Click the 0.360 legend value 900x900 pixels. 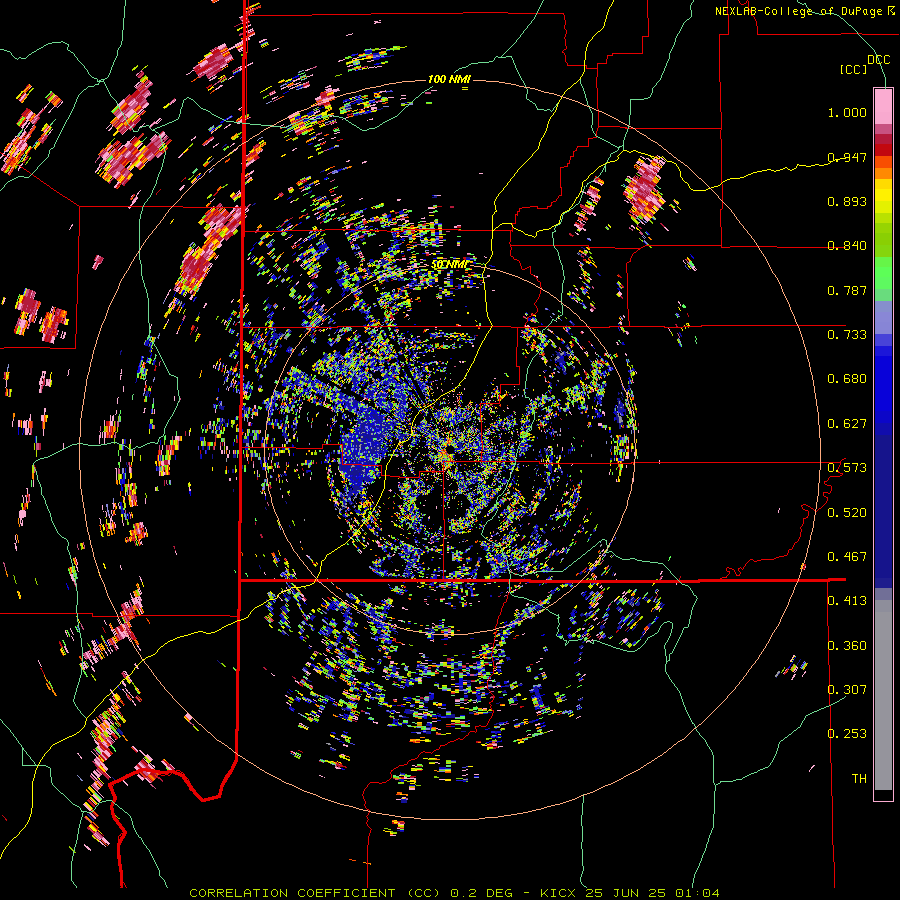tap(847, 646)
